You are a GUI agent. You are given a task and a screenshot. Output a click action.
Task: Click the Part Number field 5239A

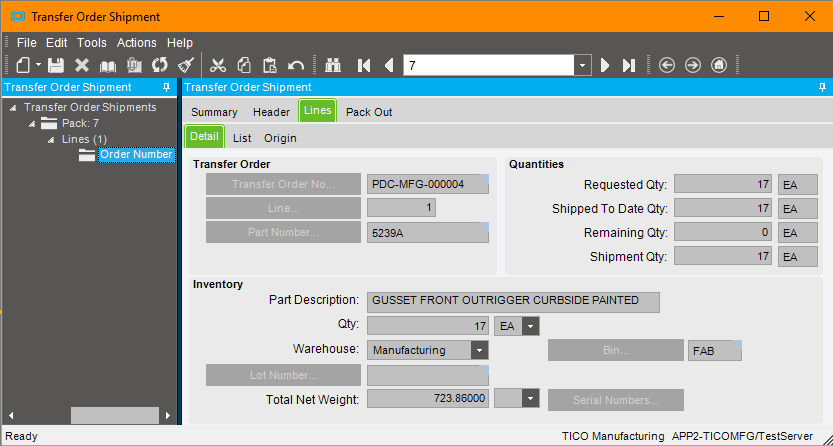(x=428, y=233)
